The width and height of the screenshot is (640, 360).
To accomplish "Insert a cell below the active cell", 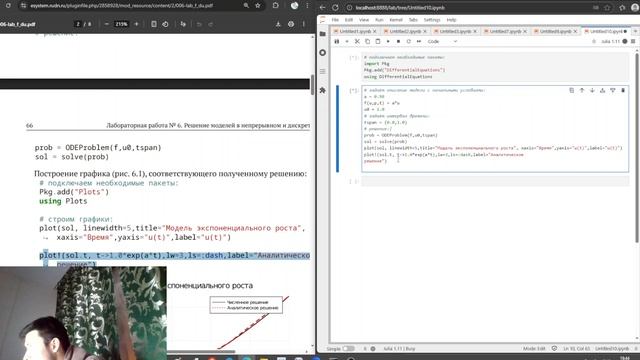I will (x=613, y=90).
